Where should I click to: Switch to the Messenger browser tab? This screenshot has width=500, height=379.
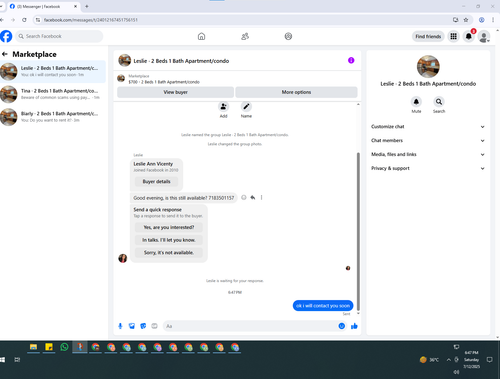coord(43,6)
